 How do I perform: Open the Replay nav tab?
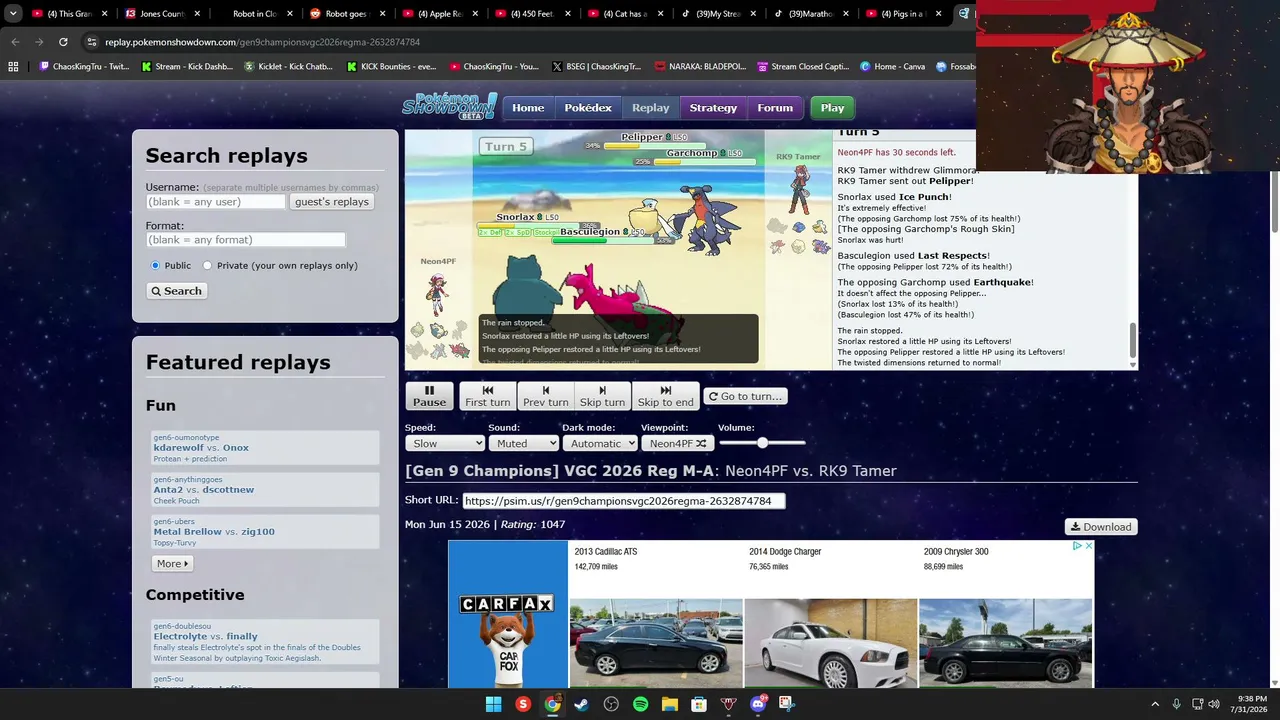650,108
